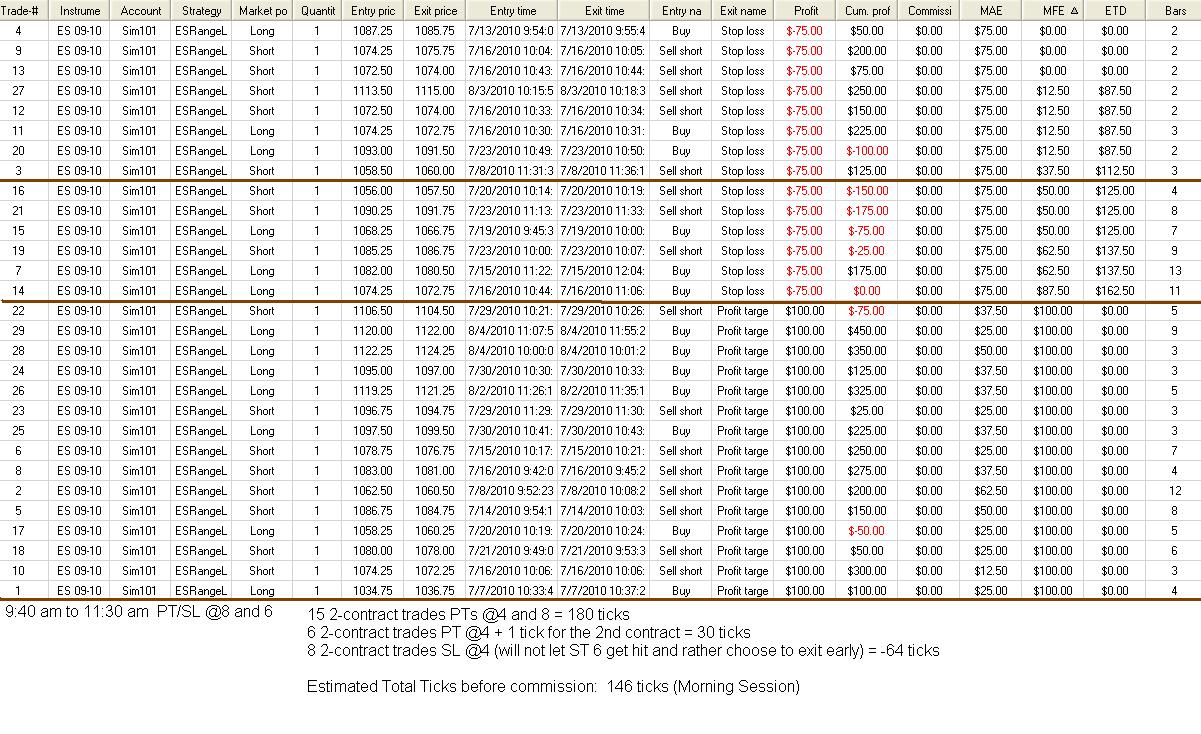Select cumulative profit $450.00 in trade 29
This screenshot has height=734, width=1201.
pyautogui.click(x=867, y=331)
